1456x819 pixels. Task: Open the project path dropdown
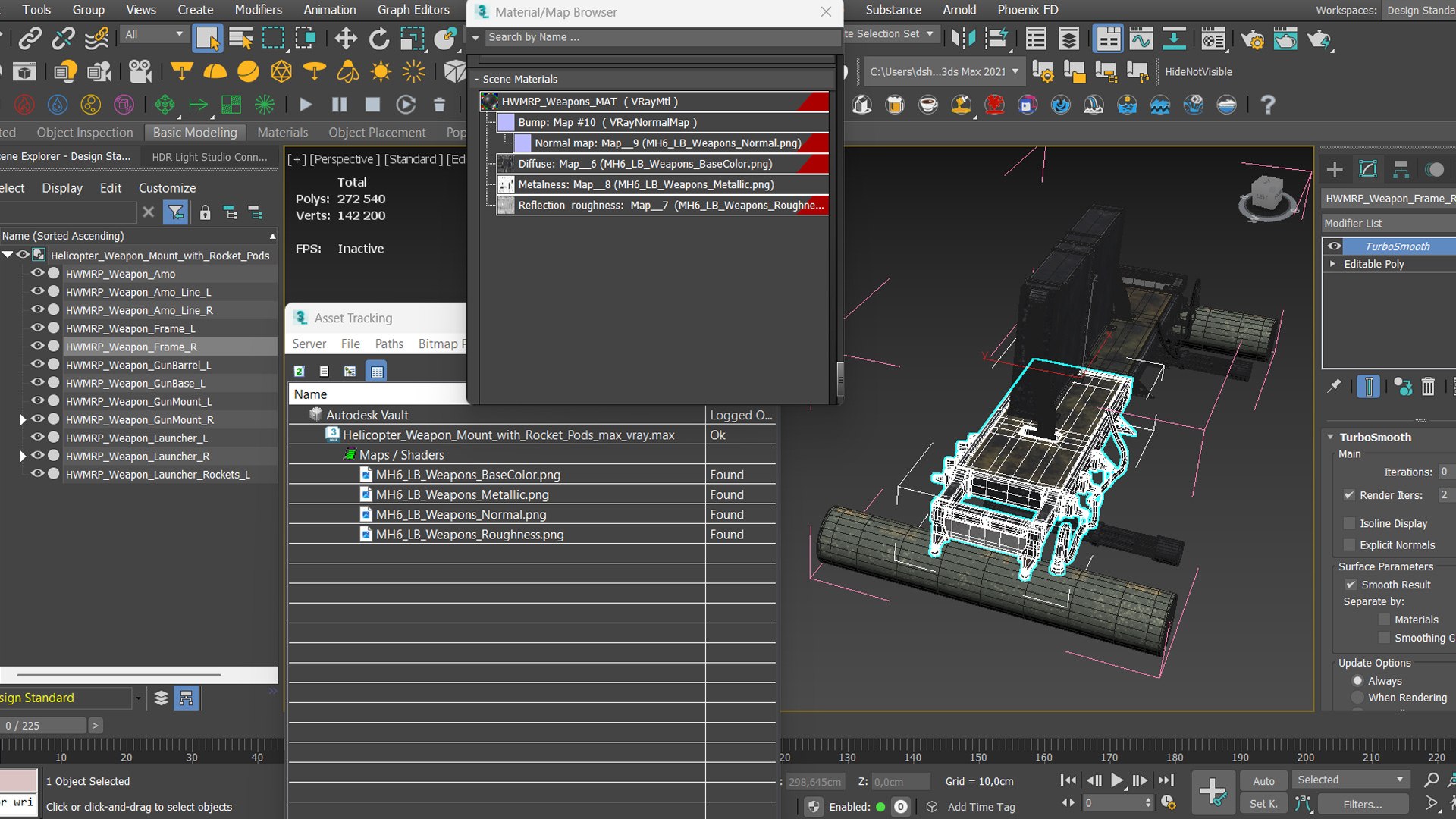click(x=944, y=71)
